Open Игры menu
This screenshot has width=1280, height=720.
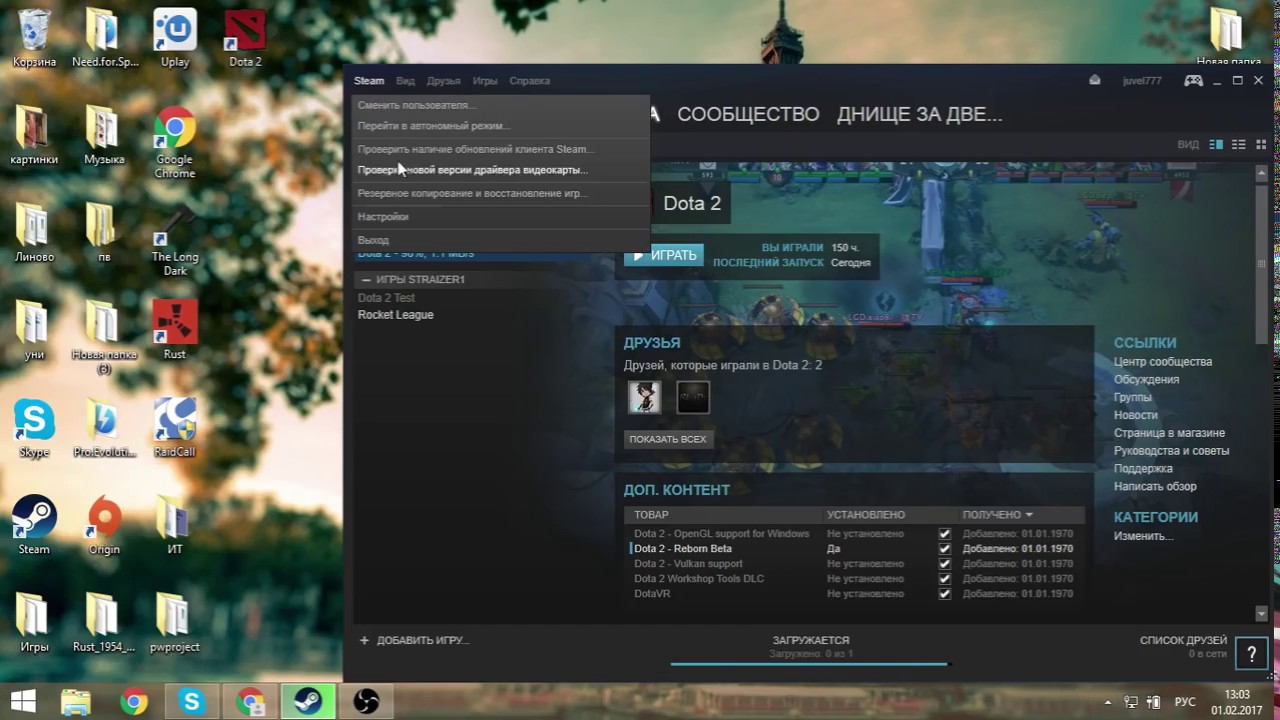click(x=485, y=81)
